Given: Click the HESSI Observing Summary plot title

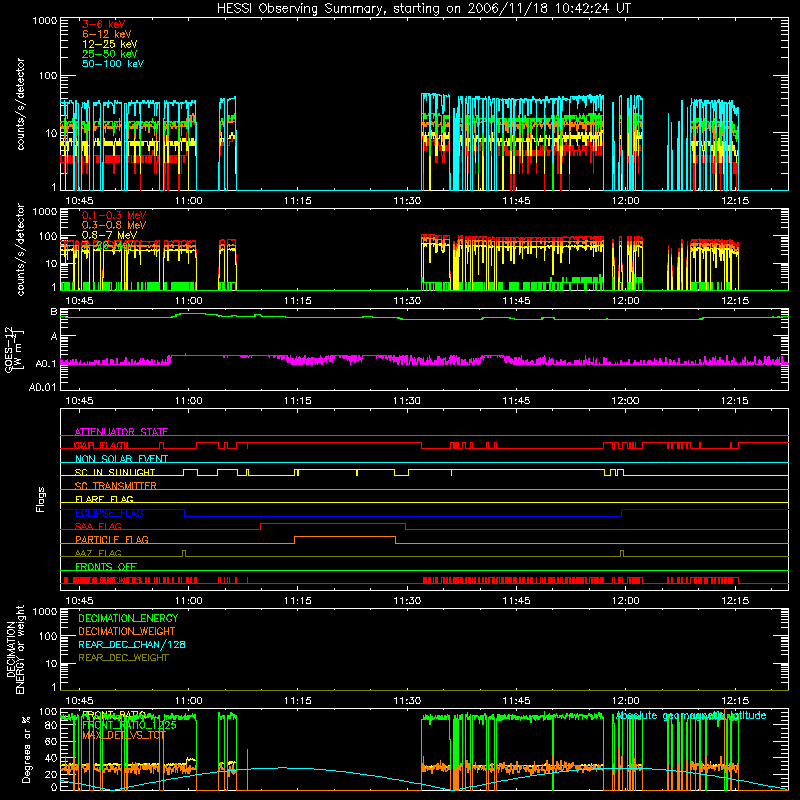Looking at the screenshot, I should 424,9.
